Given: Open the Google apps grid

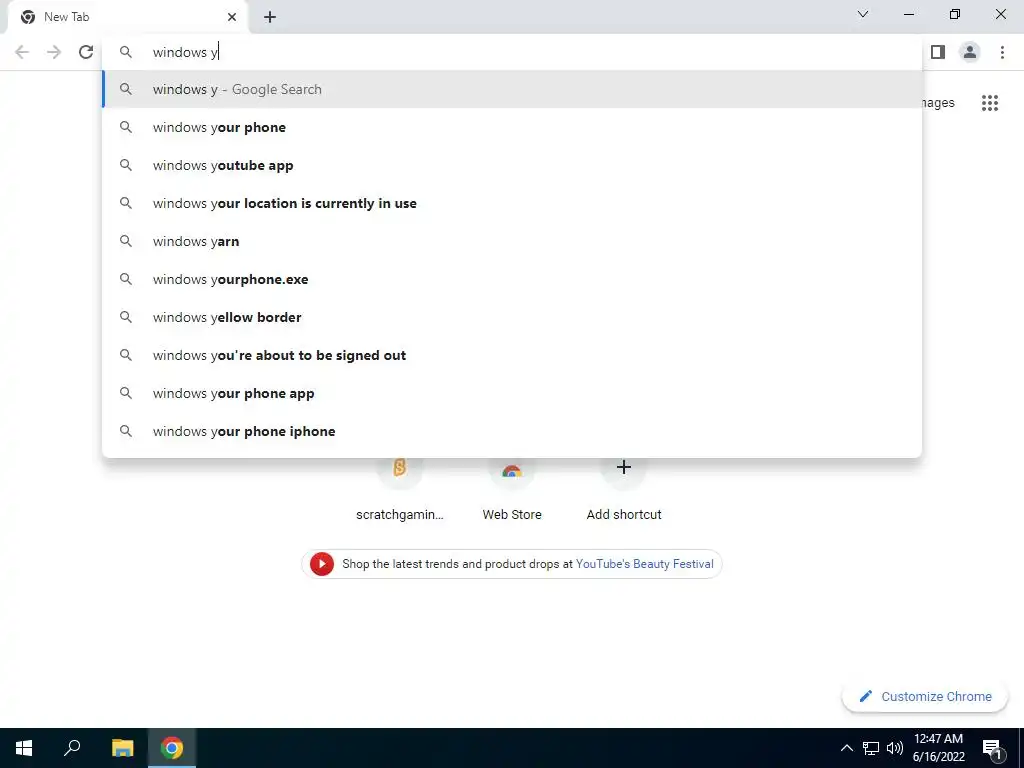Looking at the screenshot, I should 989,103.
